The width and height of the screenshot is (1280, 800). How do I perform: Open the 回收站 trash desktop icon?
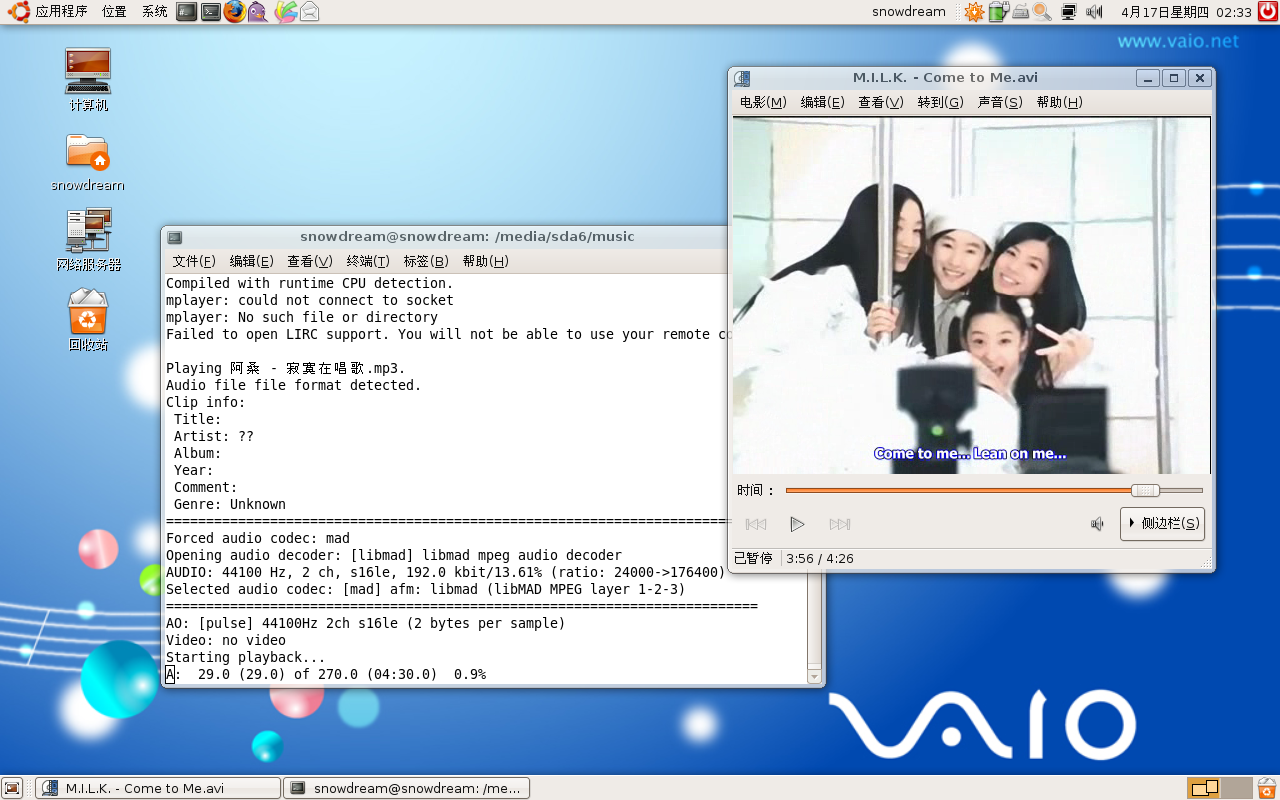click(88, 320)
